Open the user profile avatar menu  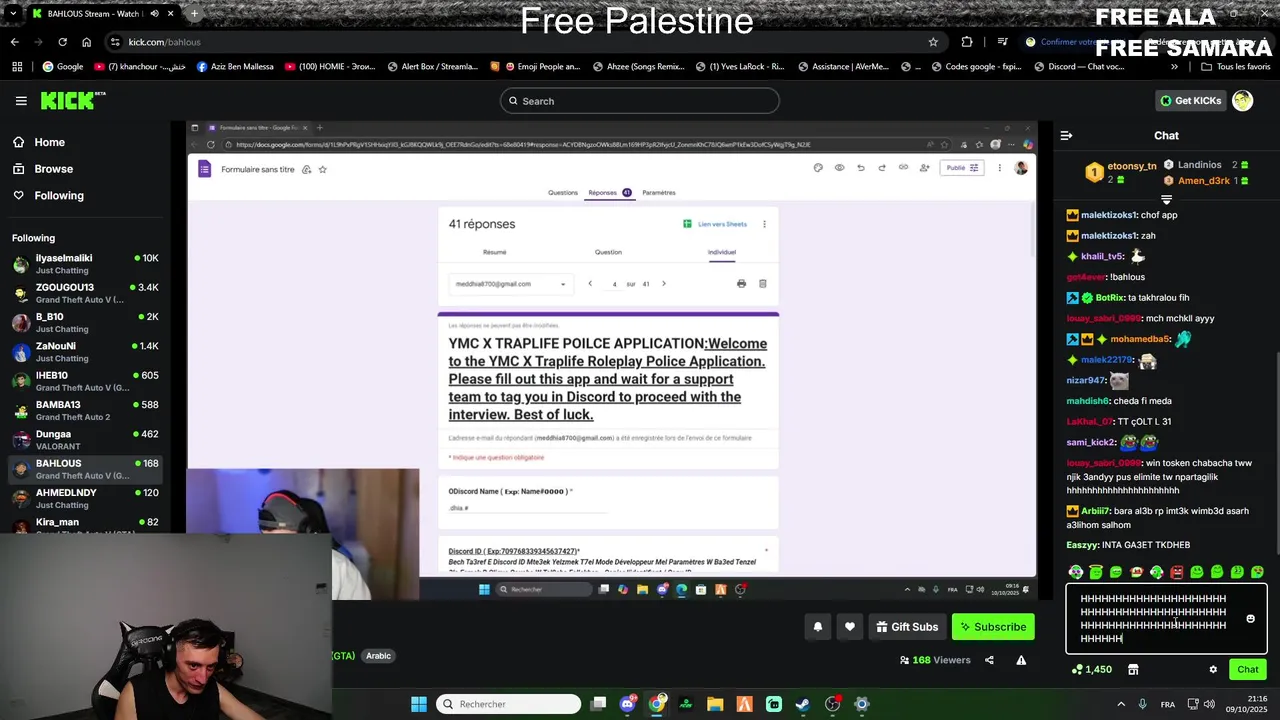tap(1242, 100)
